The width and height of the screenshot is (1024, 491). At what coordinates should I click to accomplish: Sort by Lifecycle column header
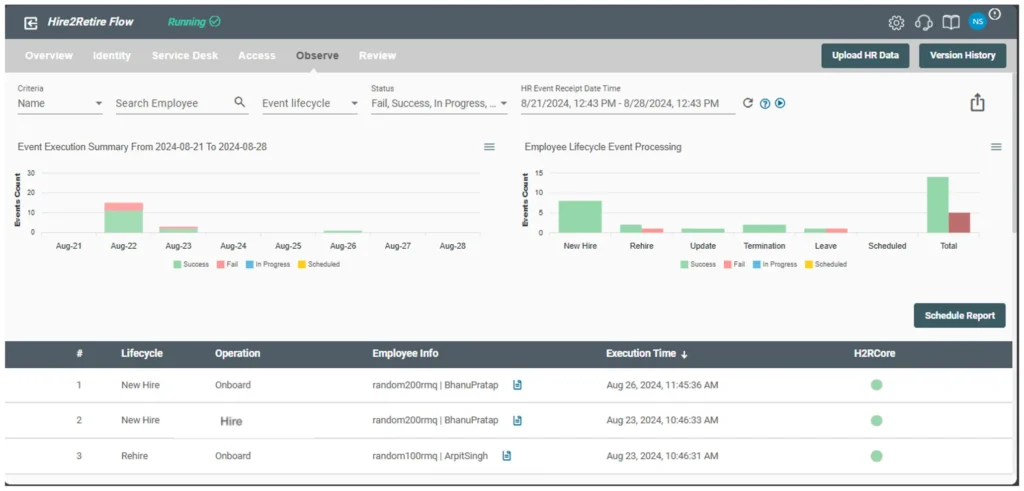(x=142, y=353)
